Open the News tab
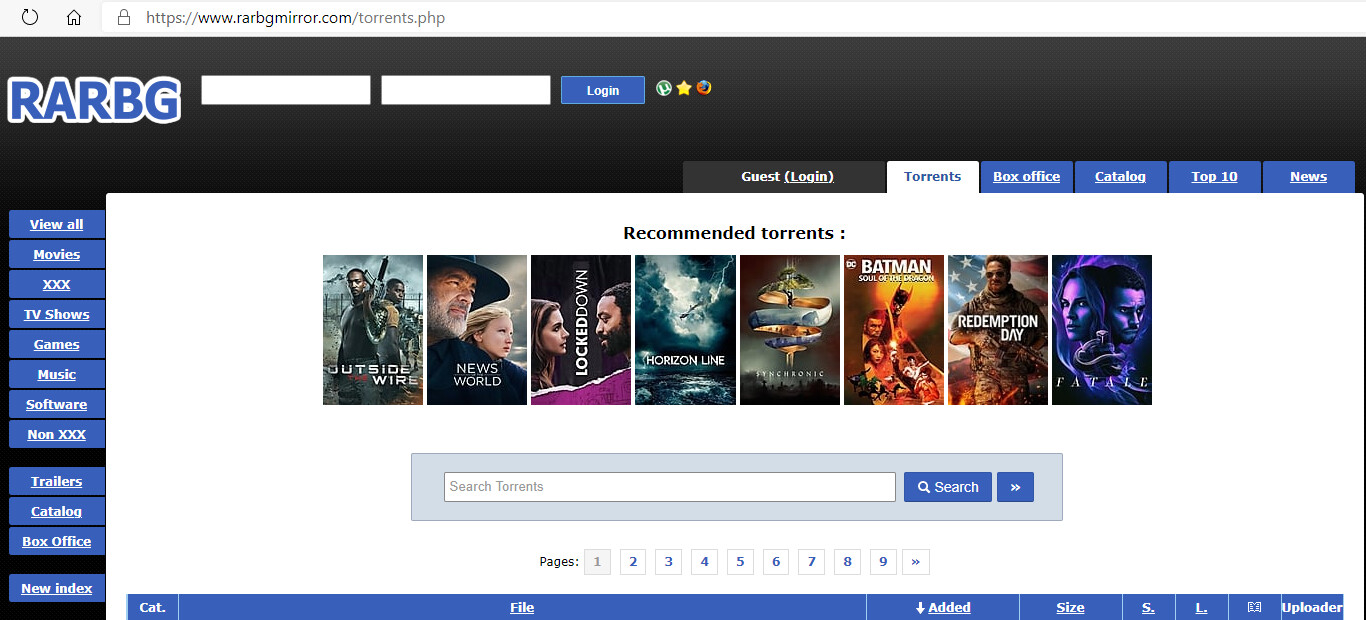The image size is (1366, 620). click(1309, 177)
